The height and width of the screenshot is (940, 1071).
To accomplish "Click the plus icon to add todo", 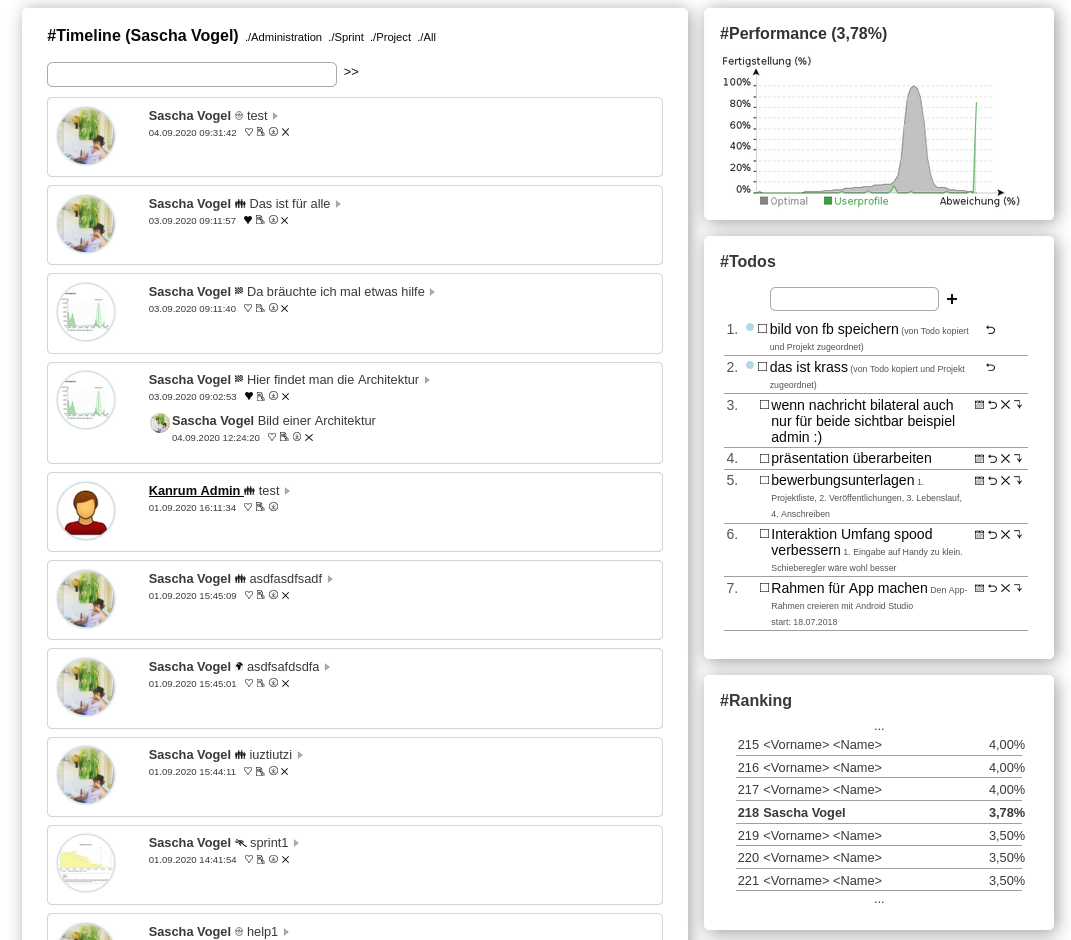I will point(952,299).
